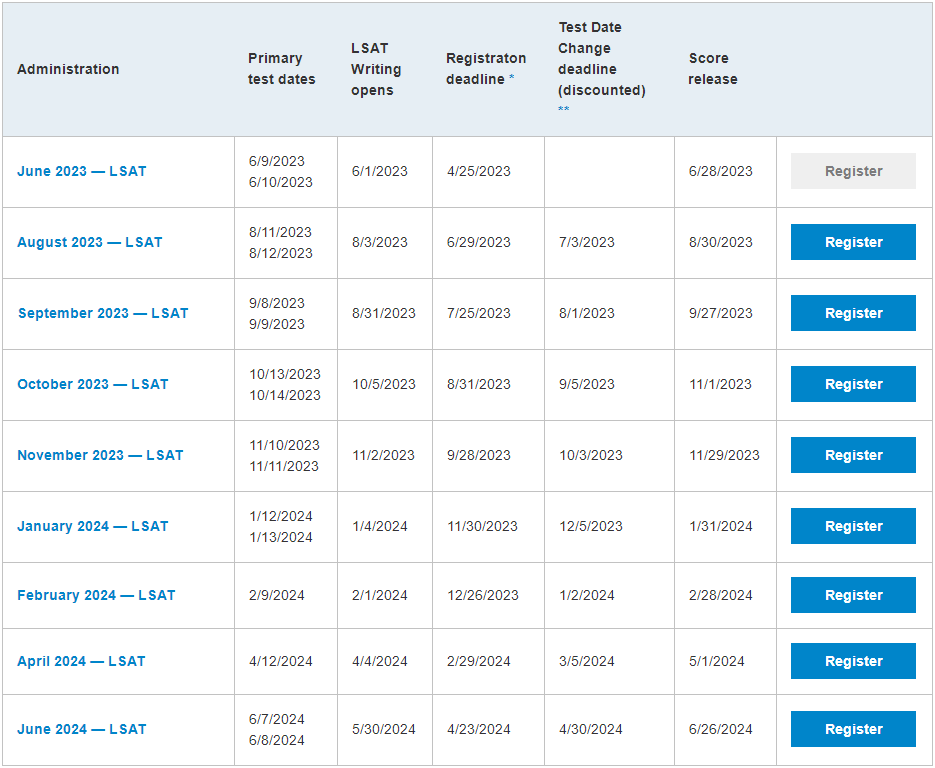Click the Score release column header
Image resolution: width=935 pixels, height=768 pixels.
[713, 69]
